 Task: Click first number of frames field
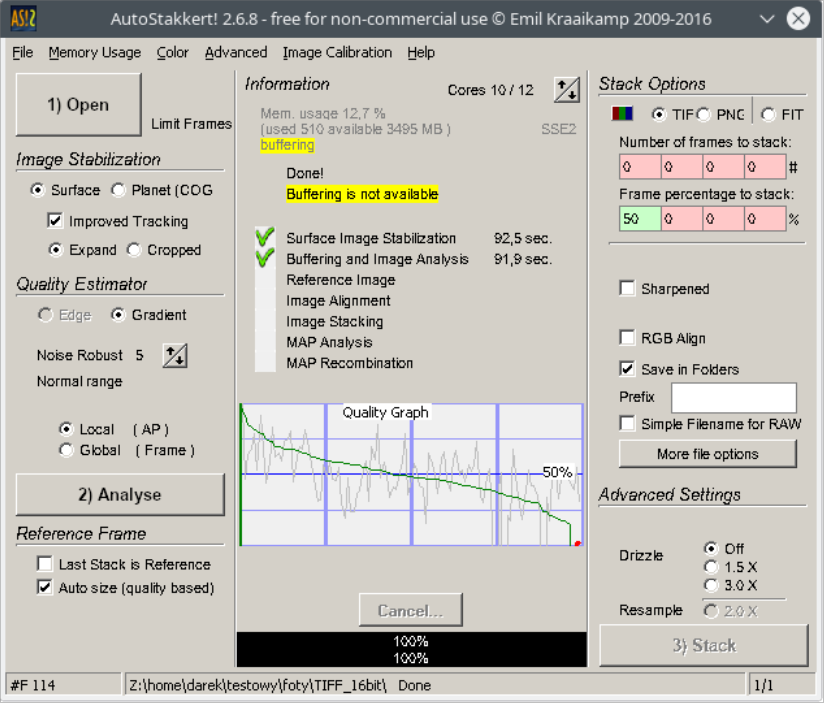[x=640, y=167]
